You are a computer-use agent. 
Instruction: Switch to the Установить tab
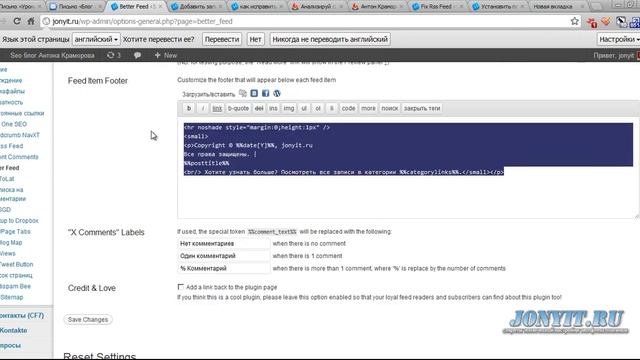[496, 7]
